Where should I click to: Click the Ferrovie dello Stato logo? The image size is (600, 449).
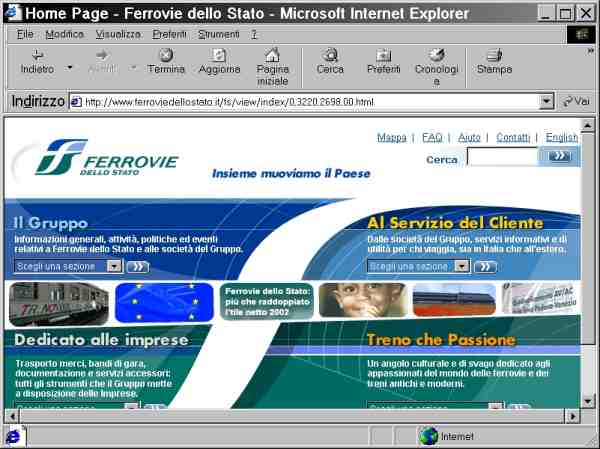click(106, 158)
